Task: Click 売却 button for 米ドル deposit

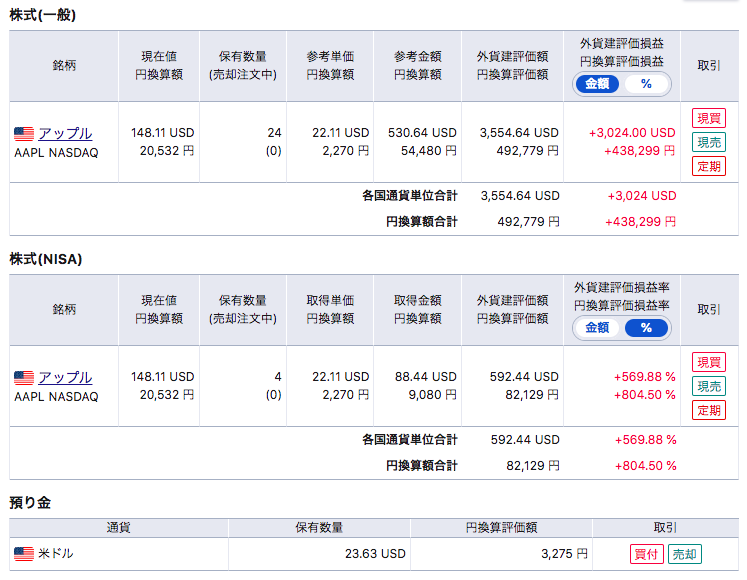Action: [685, 554]
